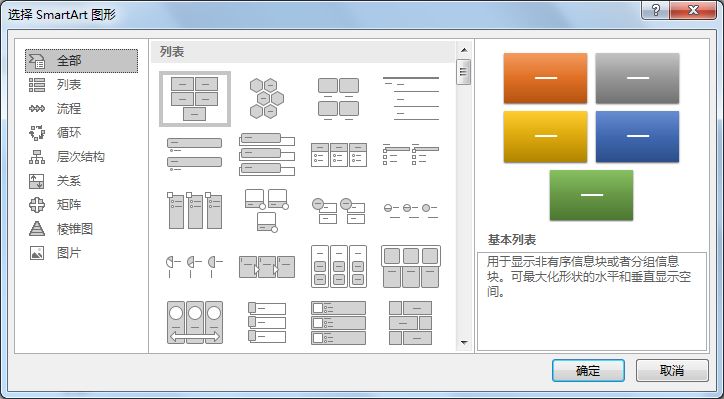
Task: Click the scrollbar down arrow in gallery
Action: click(464, 343)
